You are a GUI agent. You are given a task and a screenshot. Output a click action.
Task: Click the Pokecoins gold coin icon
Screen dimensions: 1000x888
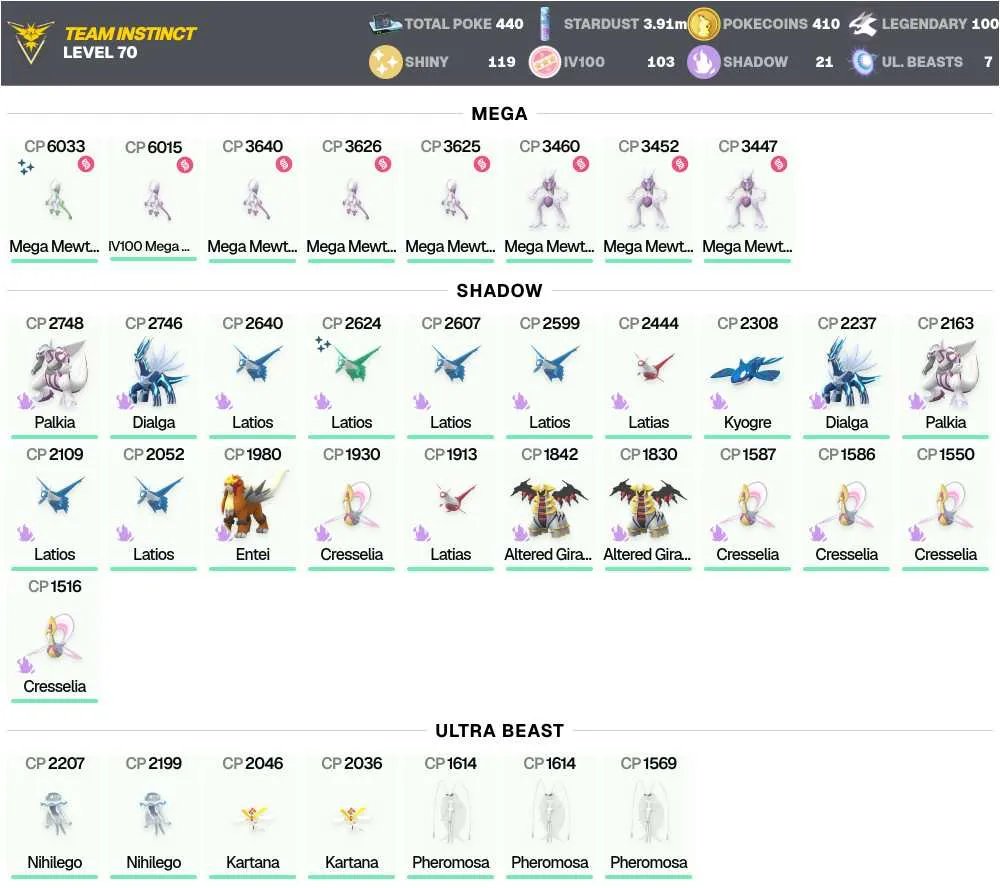[703, 24]
